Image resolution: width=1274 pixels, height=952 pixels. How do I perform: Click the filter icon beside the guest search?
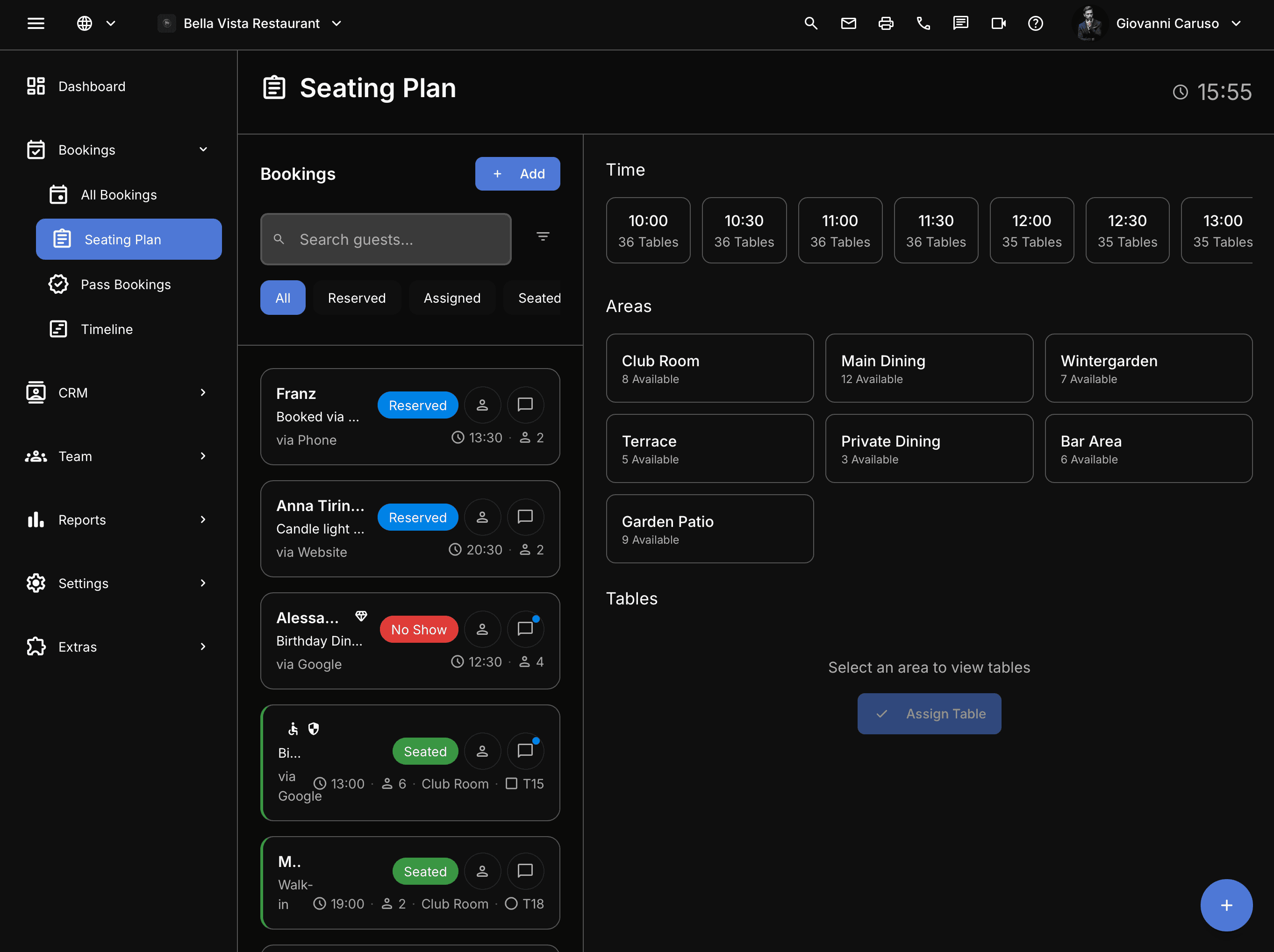[x=543, y=236]
